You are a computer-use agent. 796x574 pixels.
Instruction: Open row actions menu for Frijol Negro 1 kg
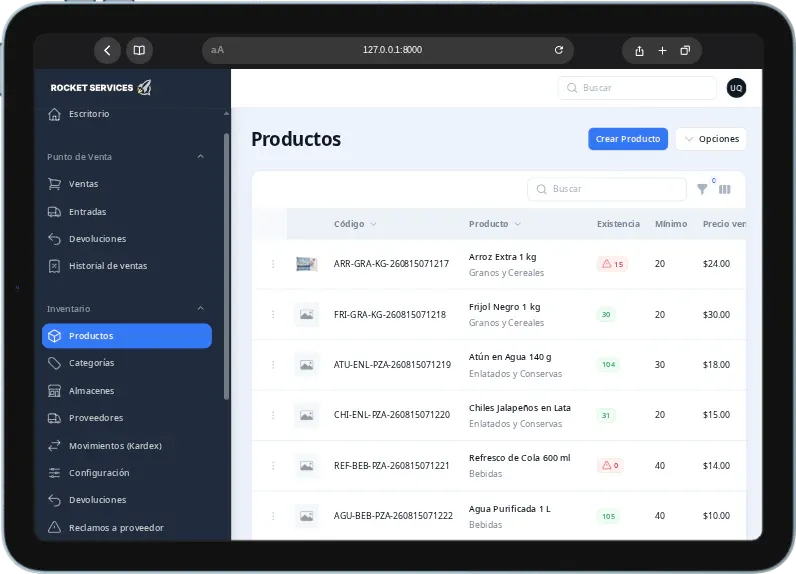pyautogui.click(x=273, y=315)
